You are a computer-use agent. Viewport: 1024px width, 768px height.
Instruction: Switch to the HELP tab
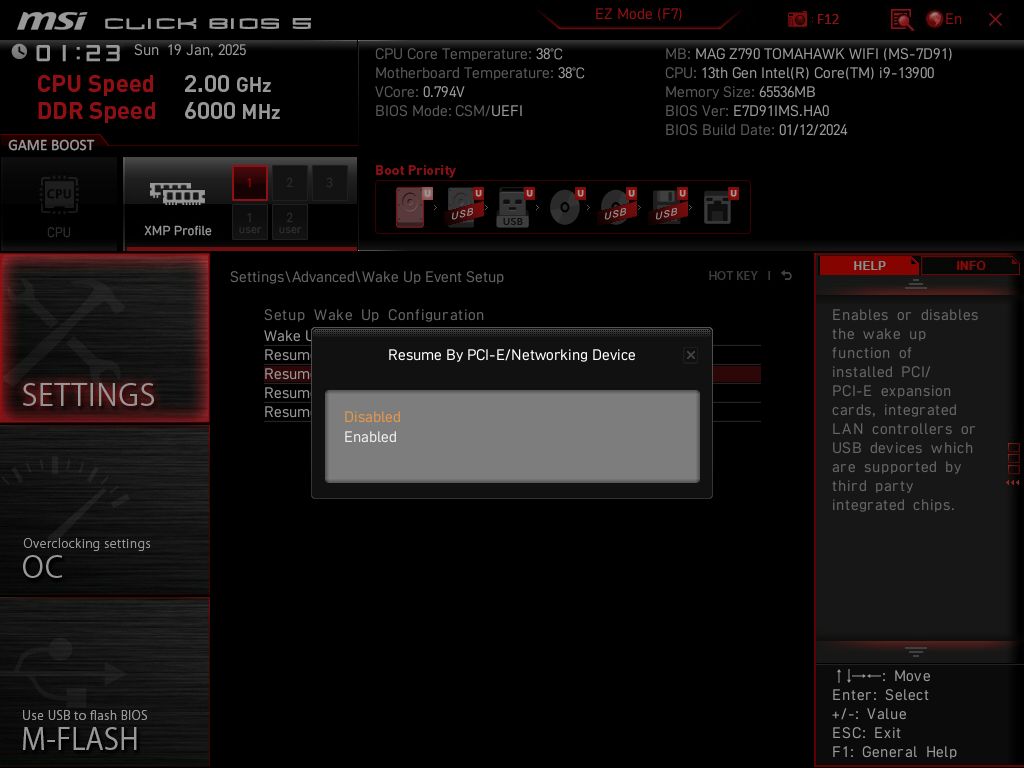(x=869, y=266)
